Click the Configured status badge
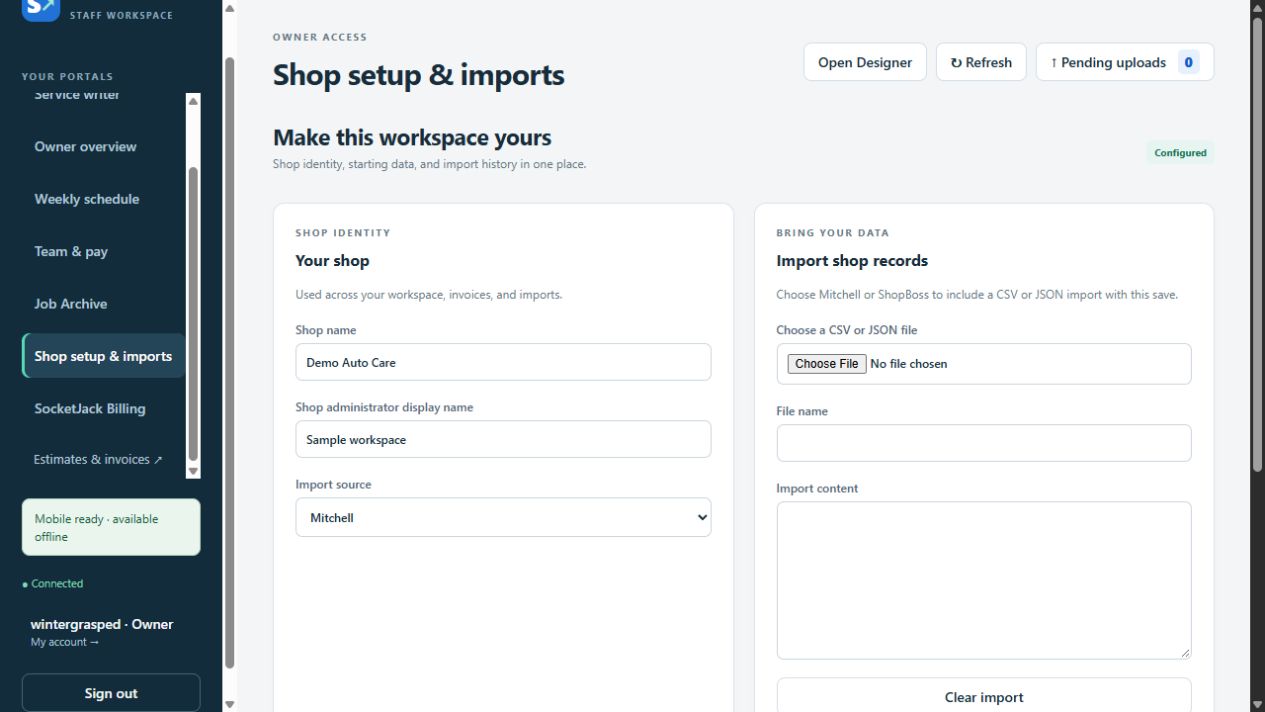The width and height of the screenshot is (1265, 712). tap(1180, 153)
